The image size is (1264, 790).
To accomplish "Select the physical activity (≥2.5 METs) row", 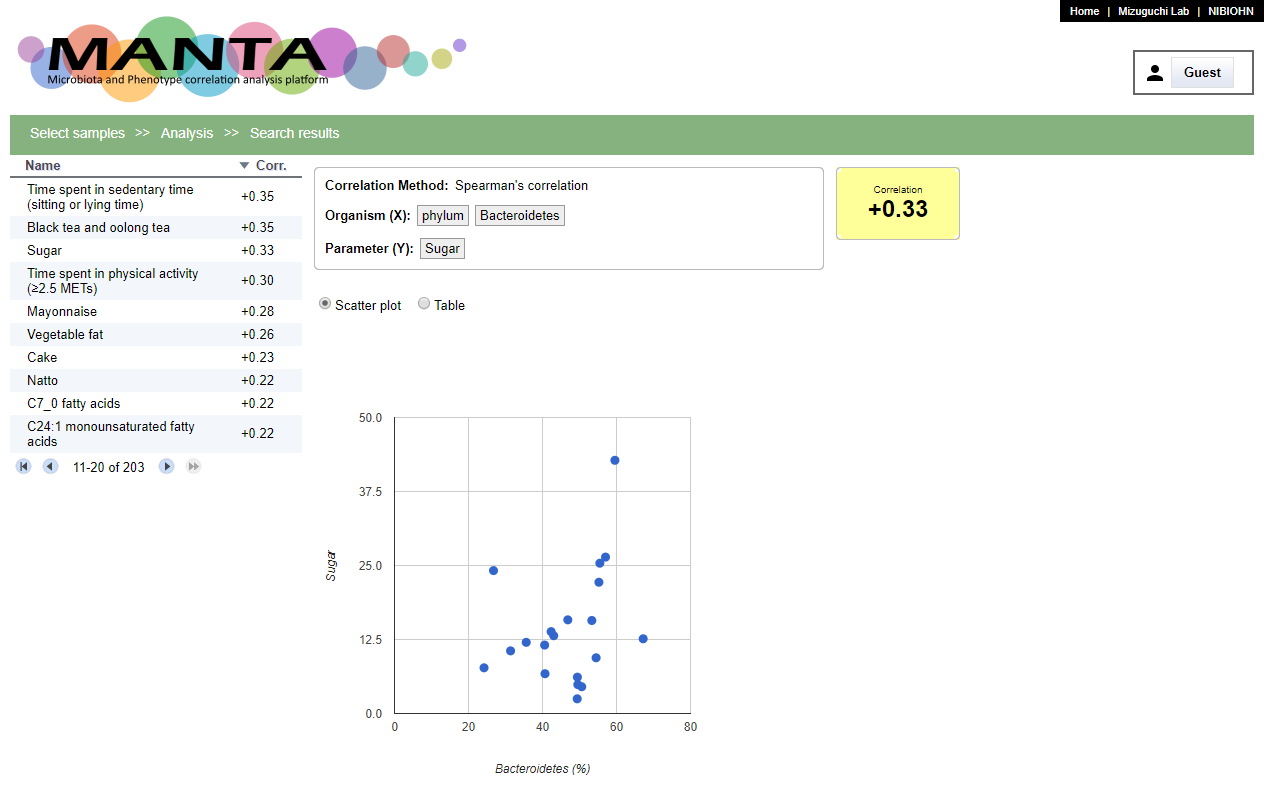I will click(156, 281).
